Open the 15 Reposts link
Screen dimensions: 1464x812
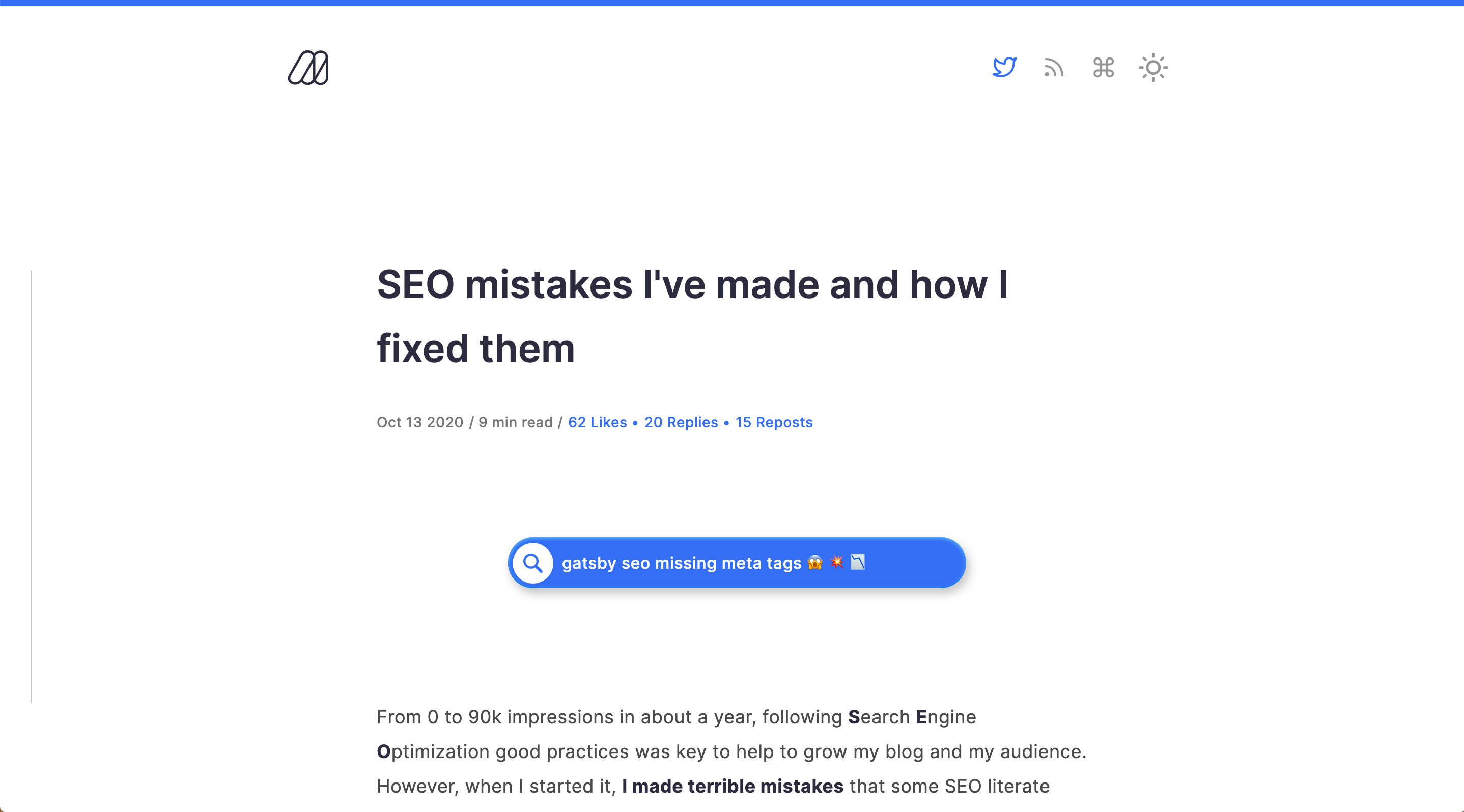click(x=774, y=422)
